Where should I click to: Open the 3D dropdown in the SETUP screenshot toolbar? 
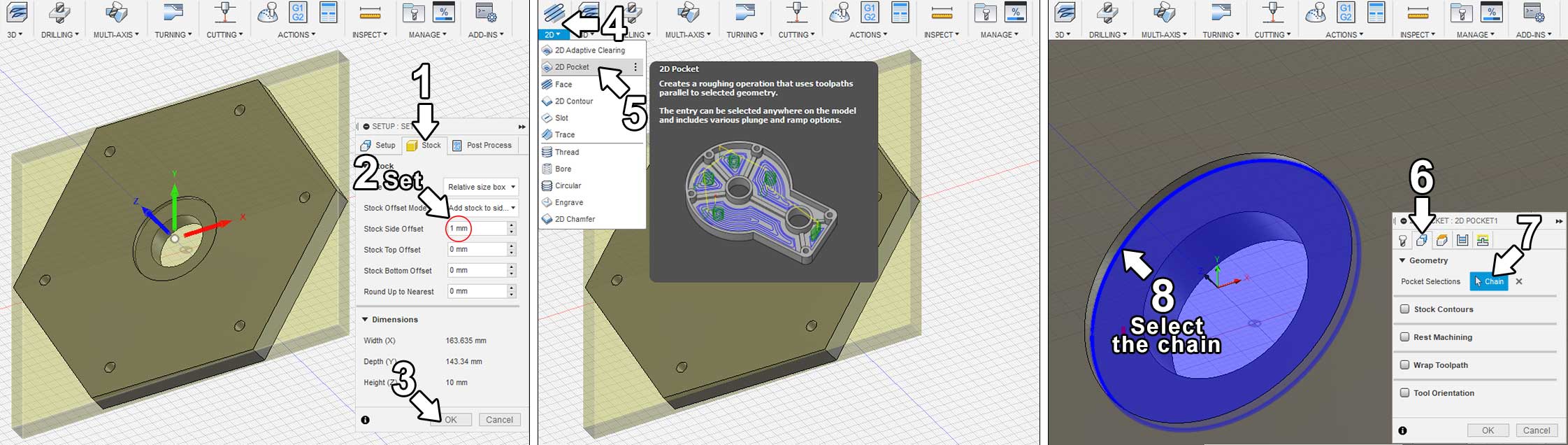[15, 34]
